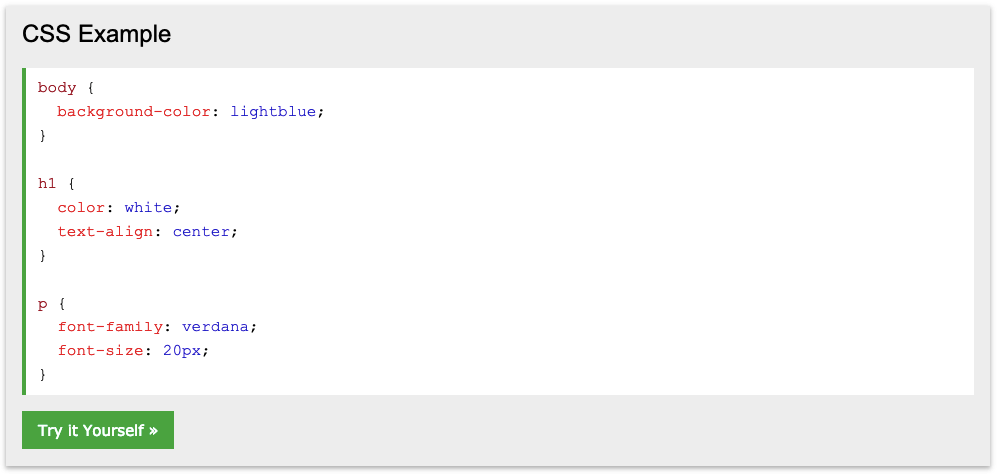Click the lightblue value

click(273, 112)
